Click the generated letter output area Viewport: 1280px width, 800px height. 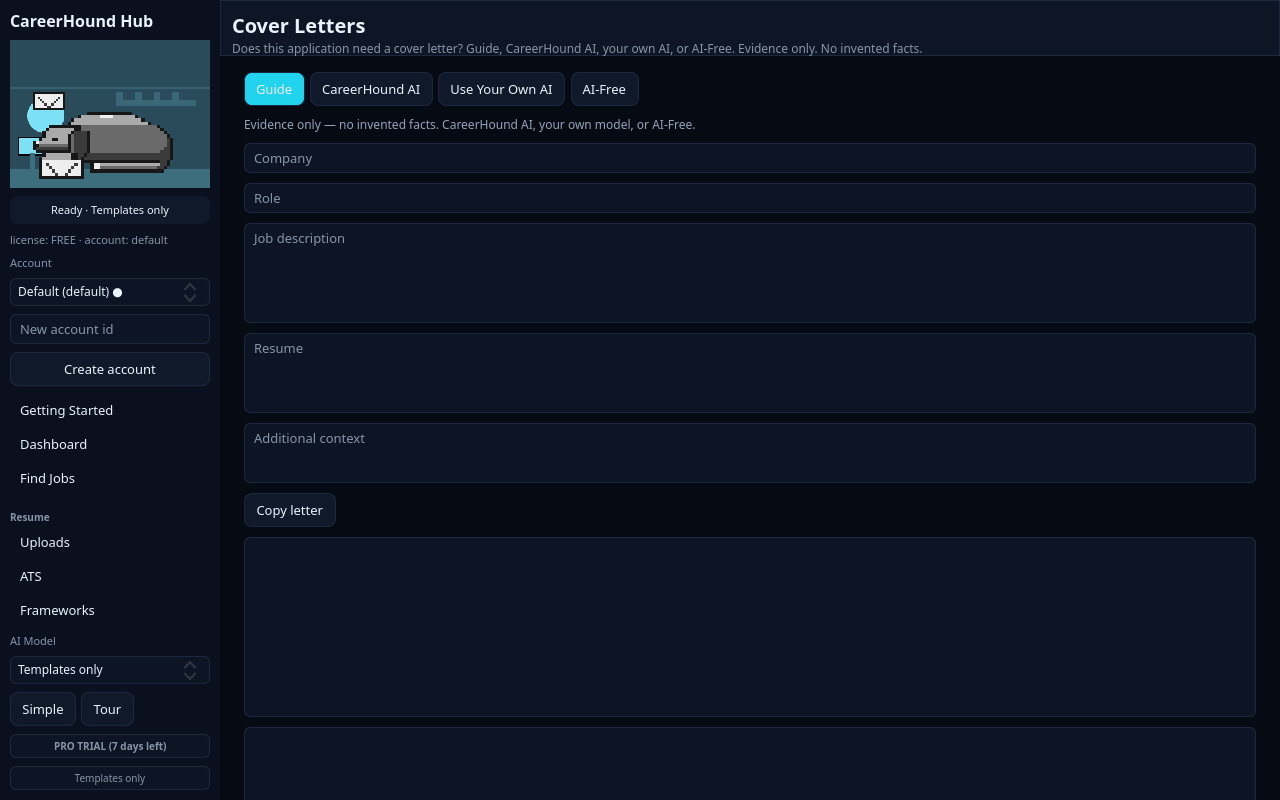(750, 627)
